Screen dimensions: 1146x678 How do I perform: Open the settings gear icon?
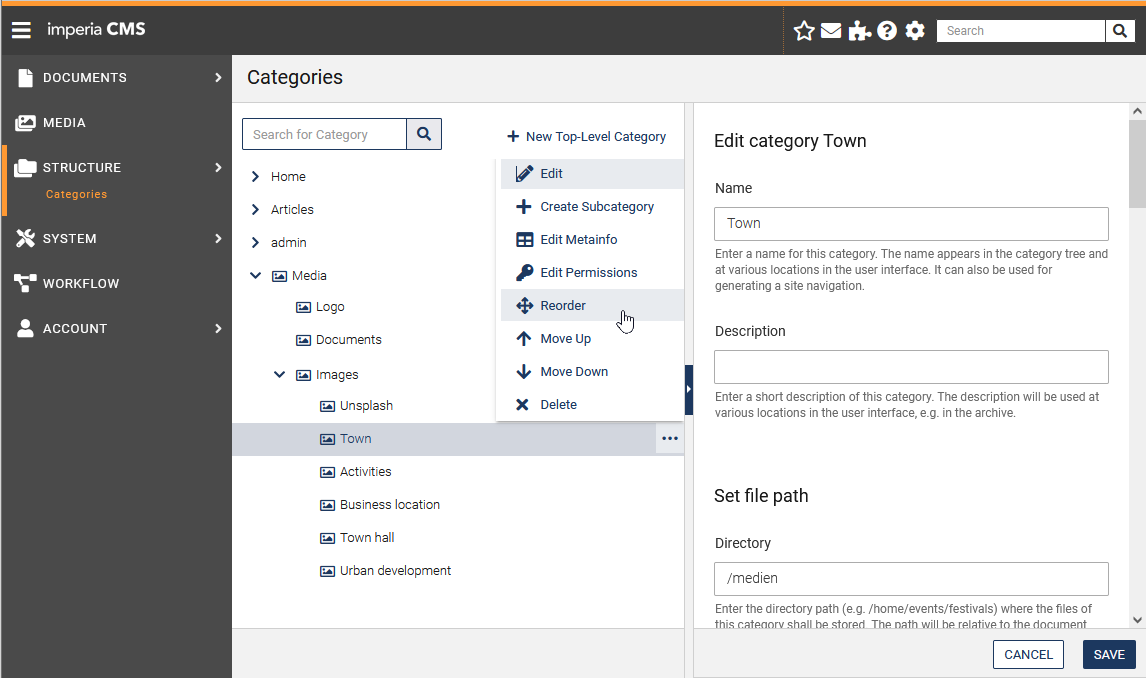[915, 30]
